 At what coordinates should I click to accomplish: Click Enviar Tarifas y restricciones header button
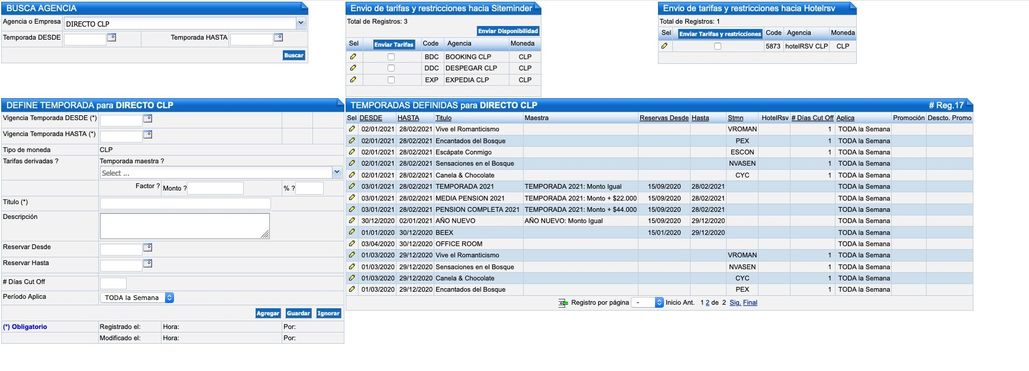(x=720, y=33)
